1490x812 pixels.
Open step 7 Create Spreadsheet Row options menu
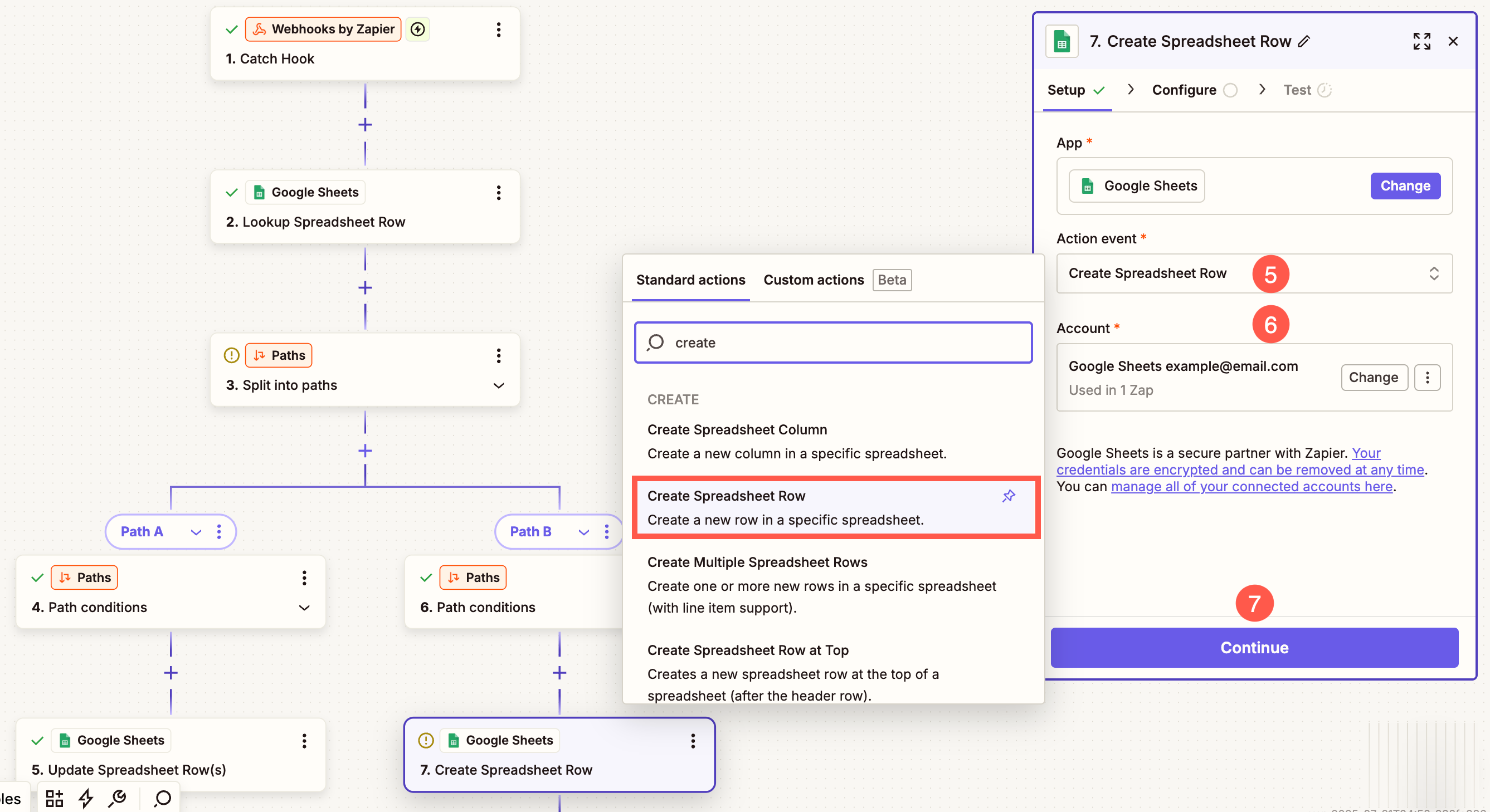[693, 740]
